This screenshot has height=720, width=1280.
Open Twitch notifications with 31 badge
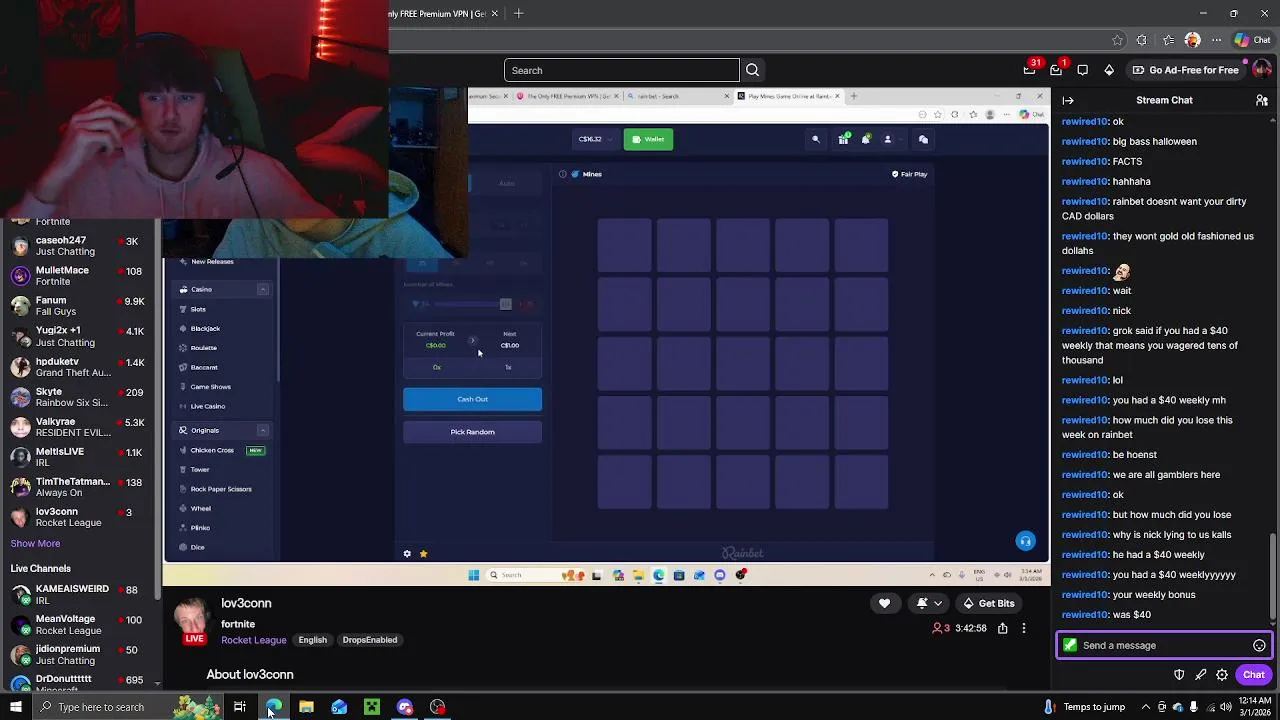pos(1030,70)
